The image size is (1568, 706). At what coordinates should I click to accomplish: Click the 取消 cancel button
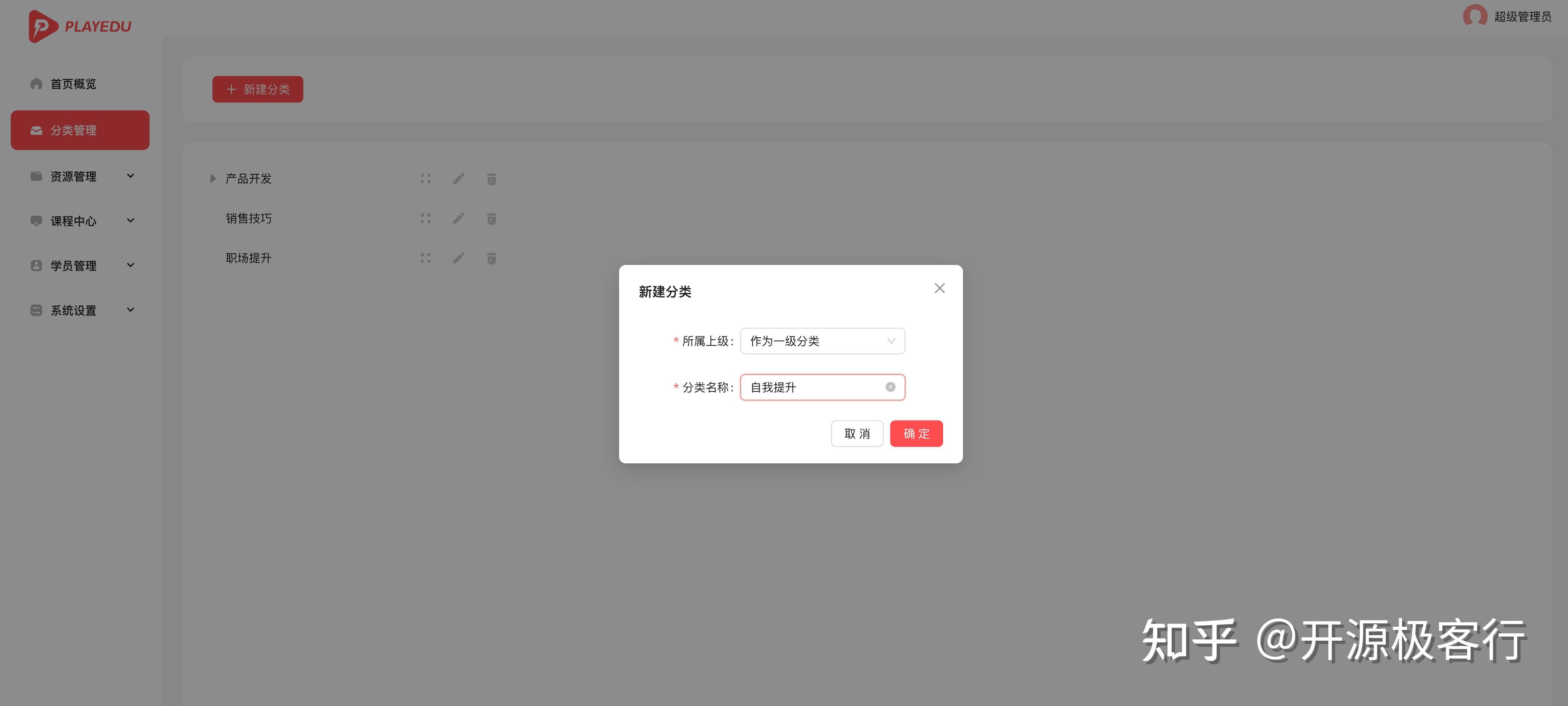click(857, 433)
